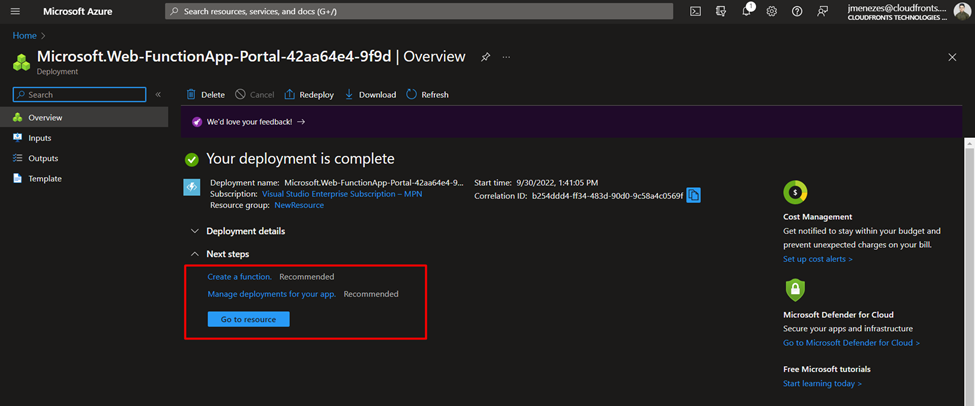This screenshot has height=406, width=975.
Task: Open the NewResource resource group link
Action: tap(299, 205)
